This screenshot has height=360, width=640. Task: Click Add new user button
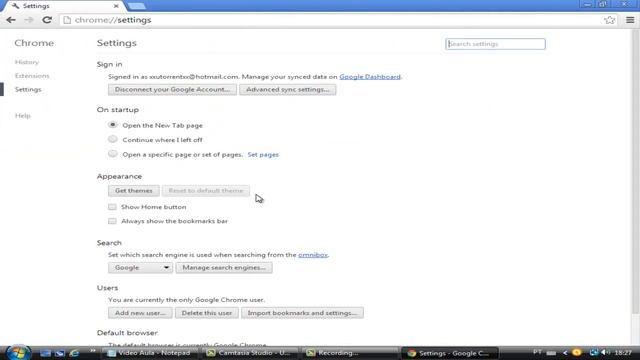140,313
